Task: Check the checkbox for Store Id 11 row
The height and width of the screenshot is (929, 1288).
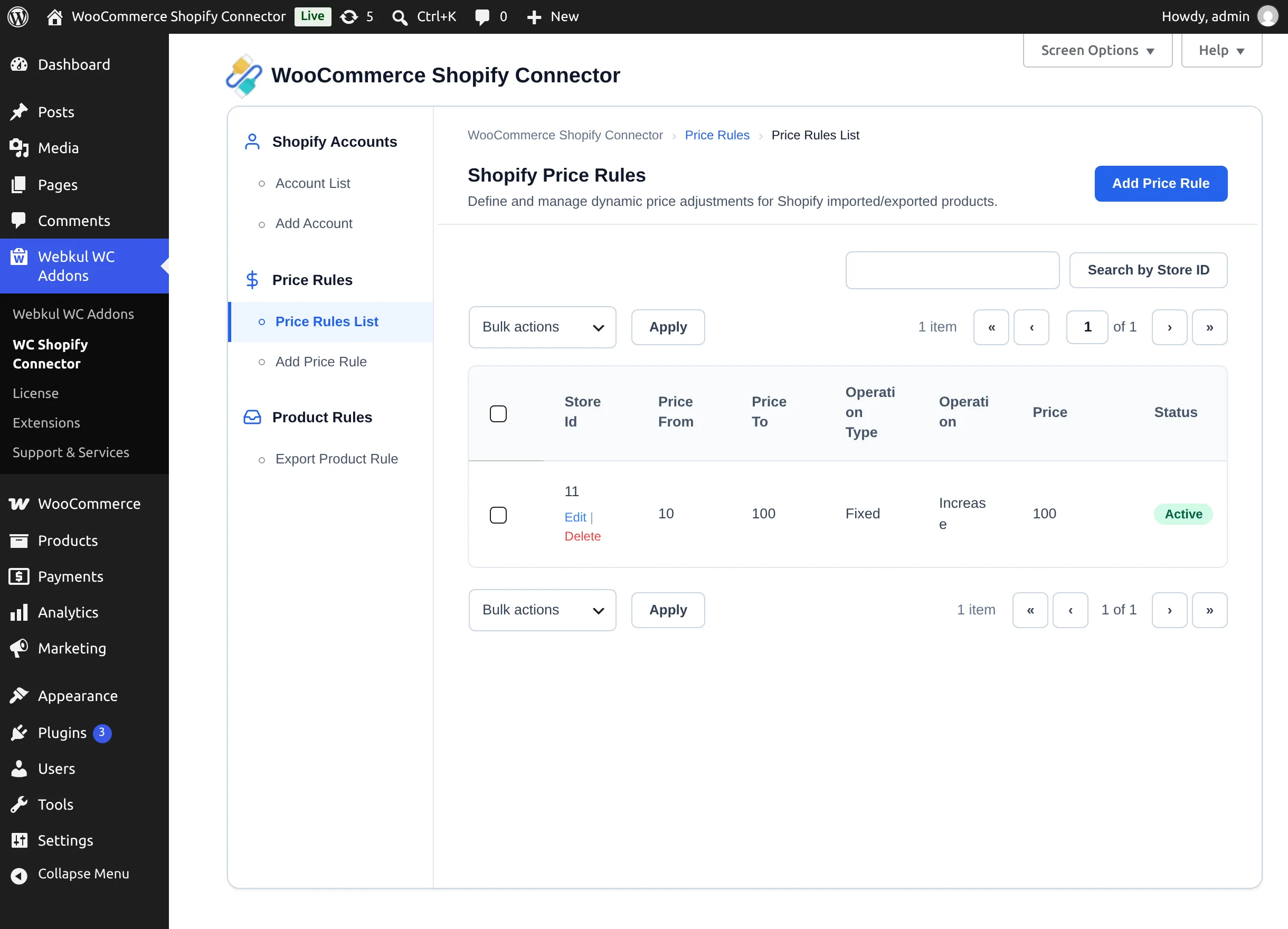Action: 498,515
